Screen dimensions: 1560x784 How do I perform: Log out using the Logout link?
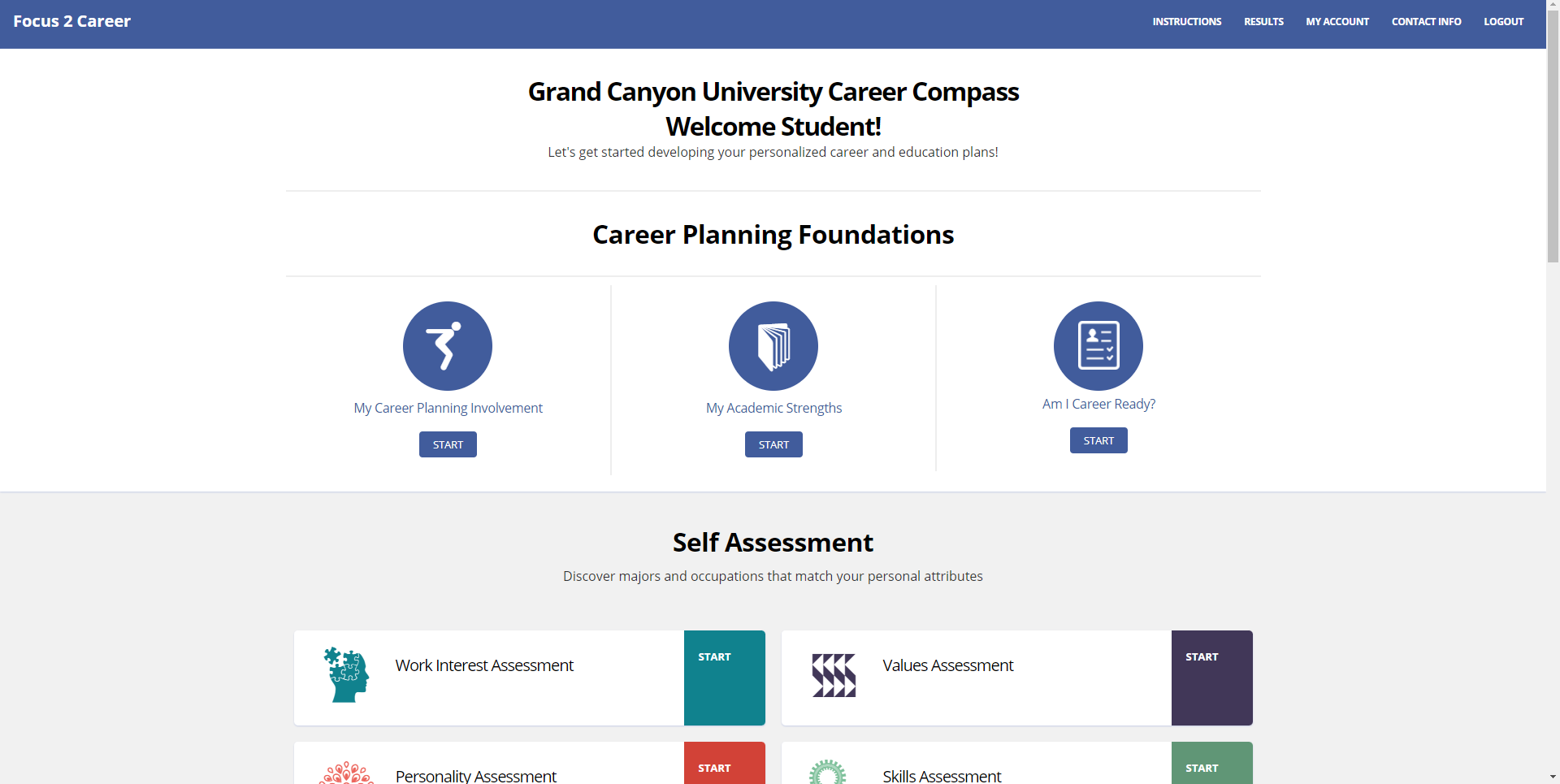point(1503,22)
